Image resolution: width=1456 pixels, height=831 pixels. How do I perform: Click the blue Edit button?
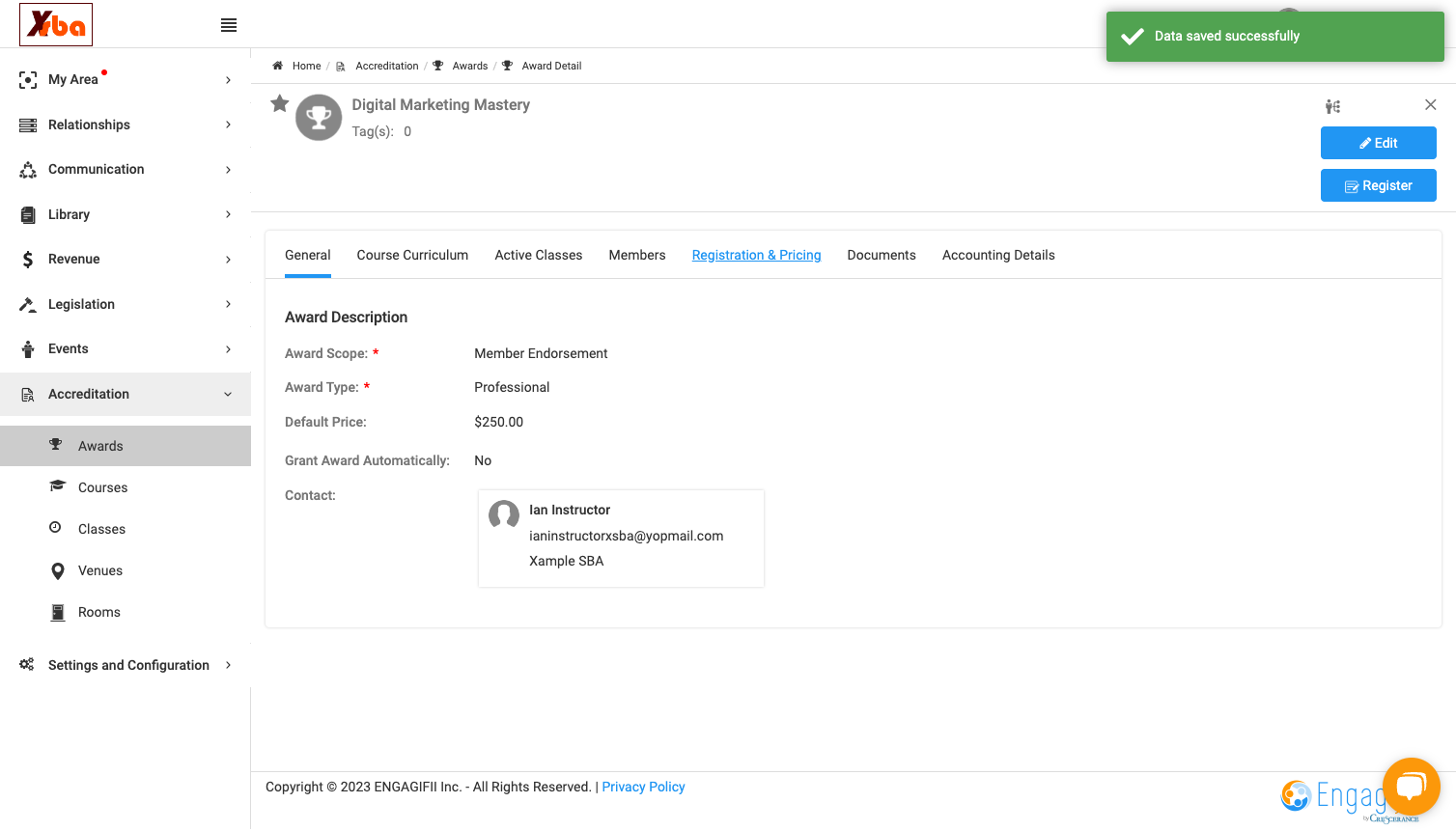1378,143
